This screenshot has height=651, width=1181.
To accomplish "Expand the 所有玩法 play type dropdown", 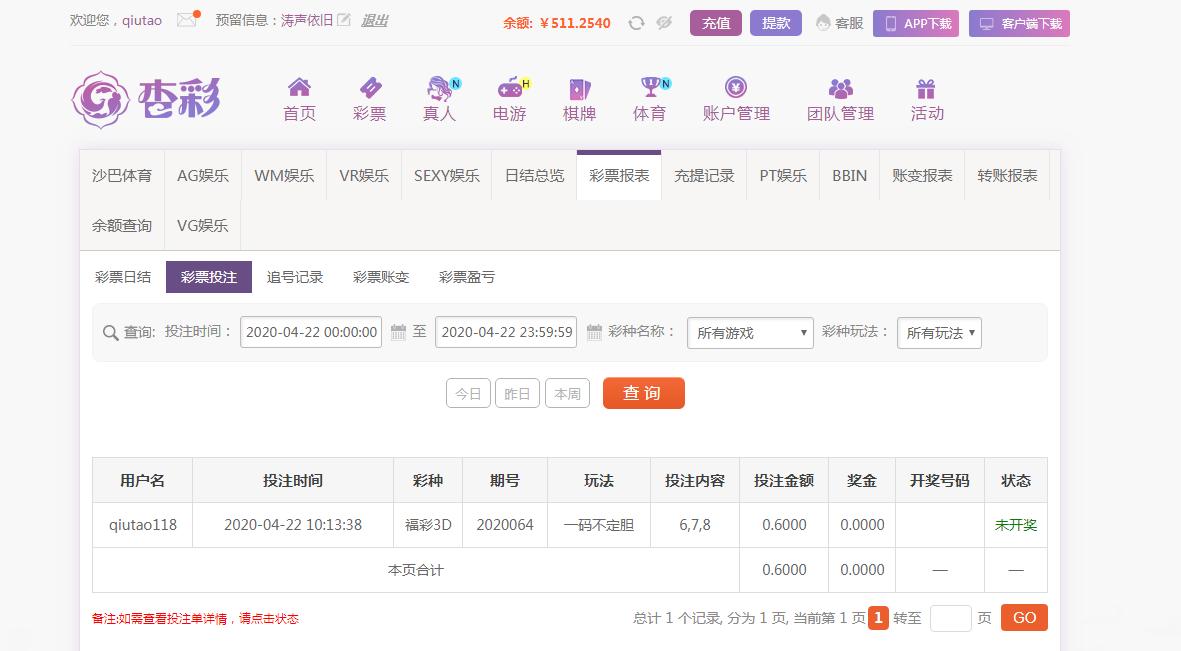I will [x=939, y=333].
